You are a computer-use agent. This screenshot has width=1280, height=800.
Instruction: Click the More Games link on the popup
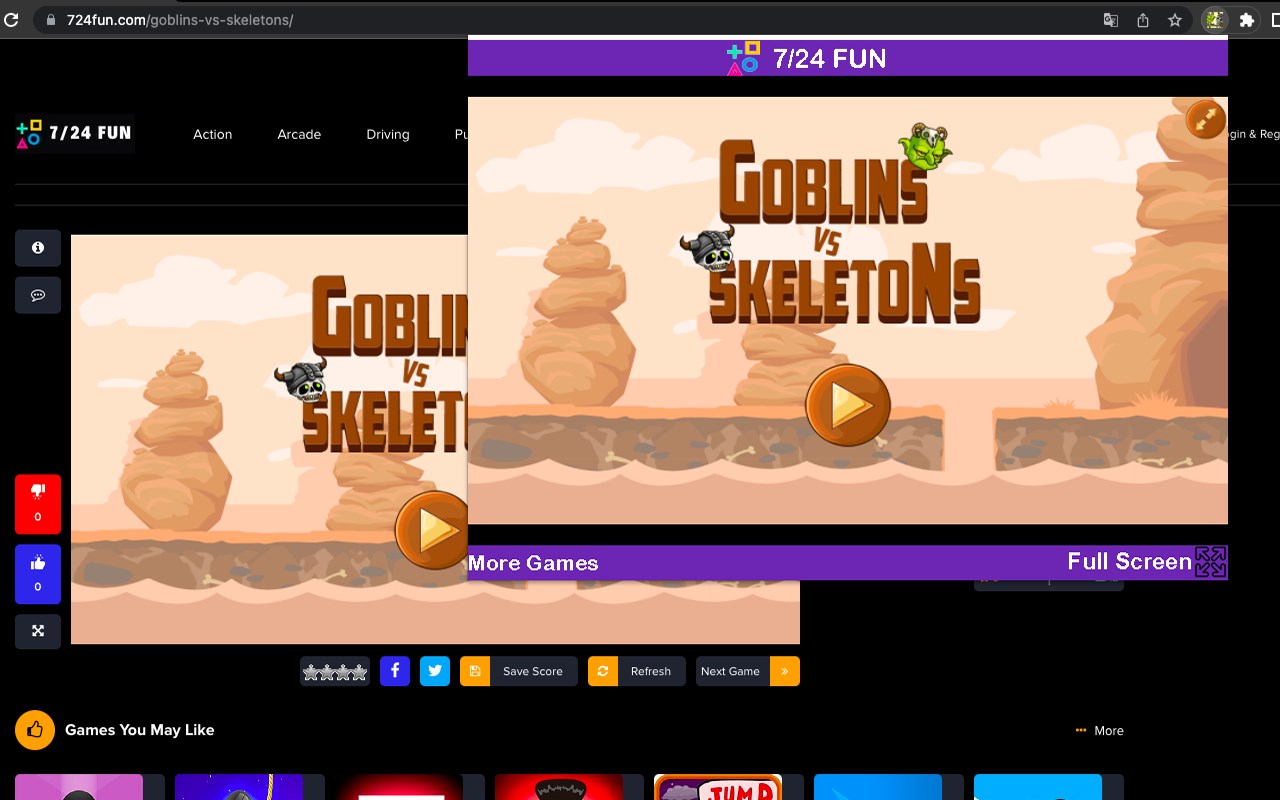(533, 562)
